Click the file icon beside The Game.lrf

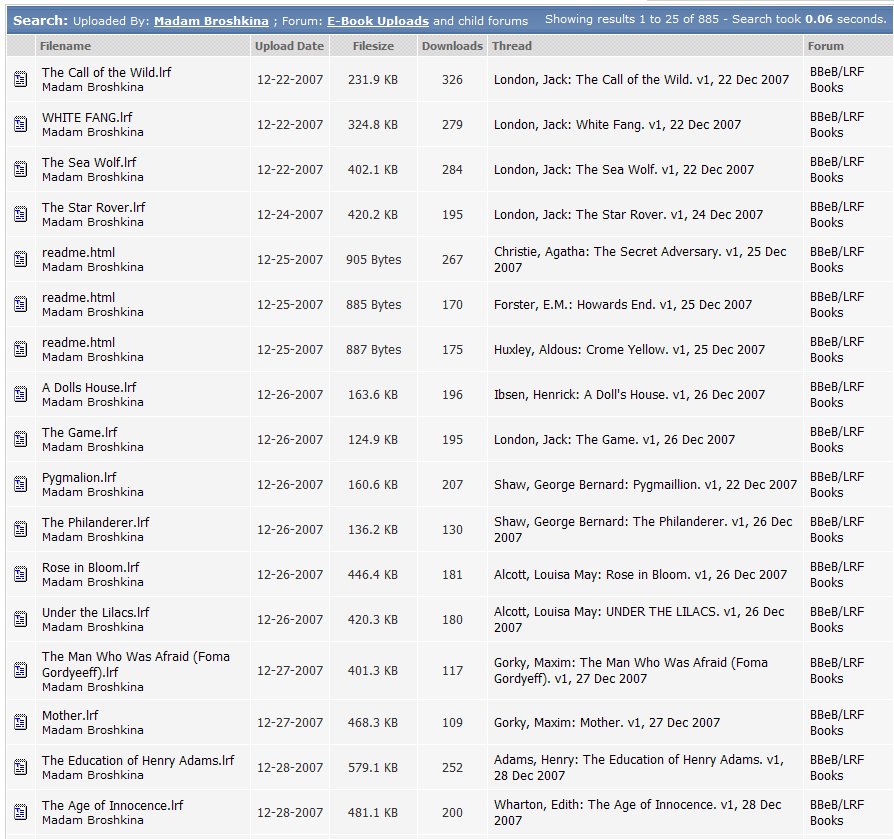click(x=21, y=439)
